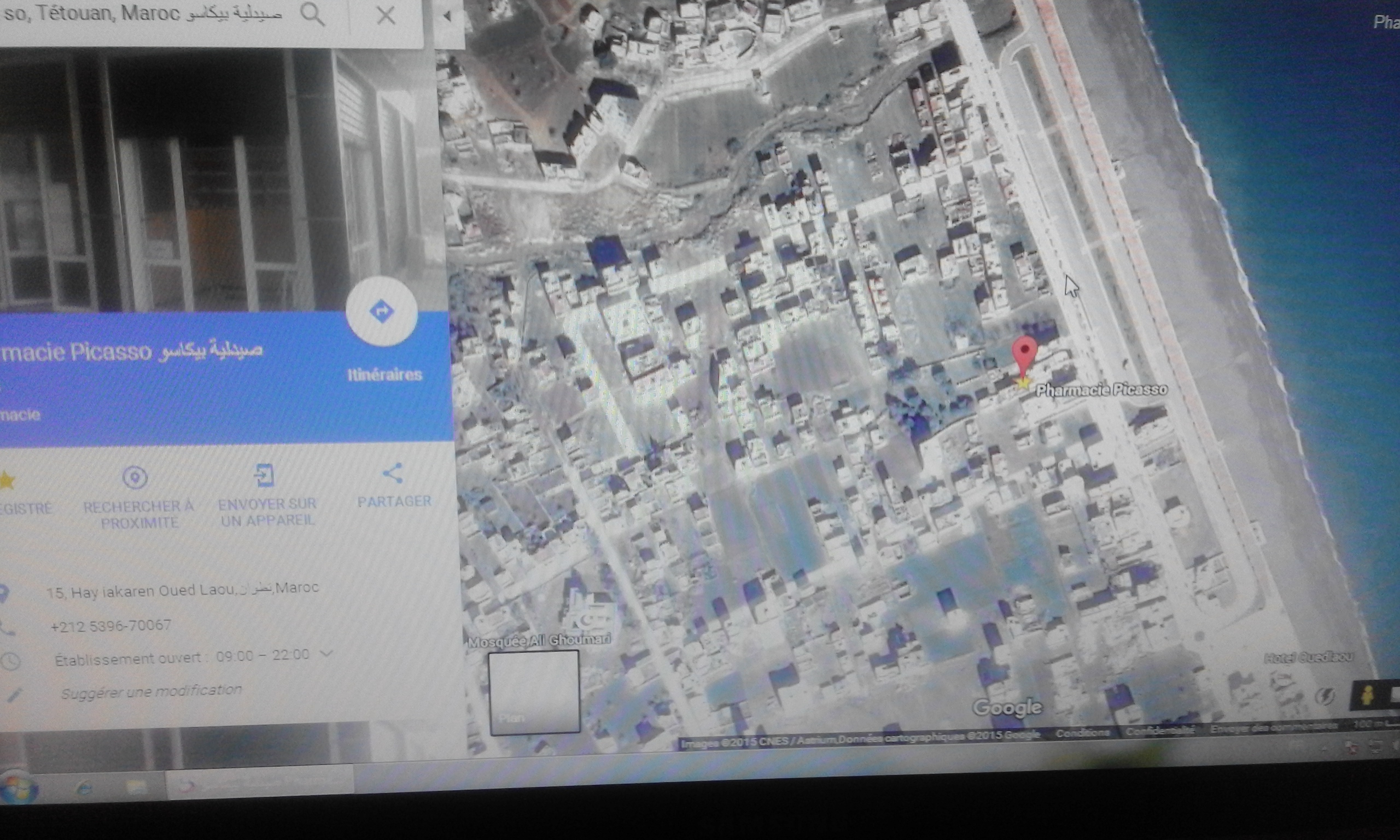Click the Mosquée Ali Ghoumari label
Screen dimensions: 1400x840
tap(539, 641)
